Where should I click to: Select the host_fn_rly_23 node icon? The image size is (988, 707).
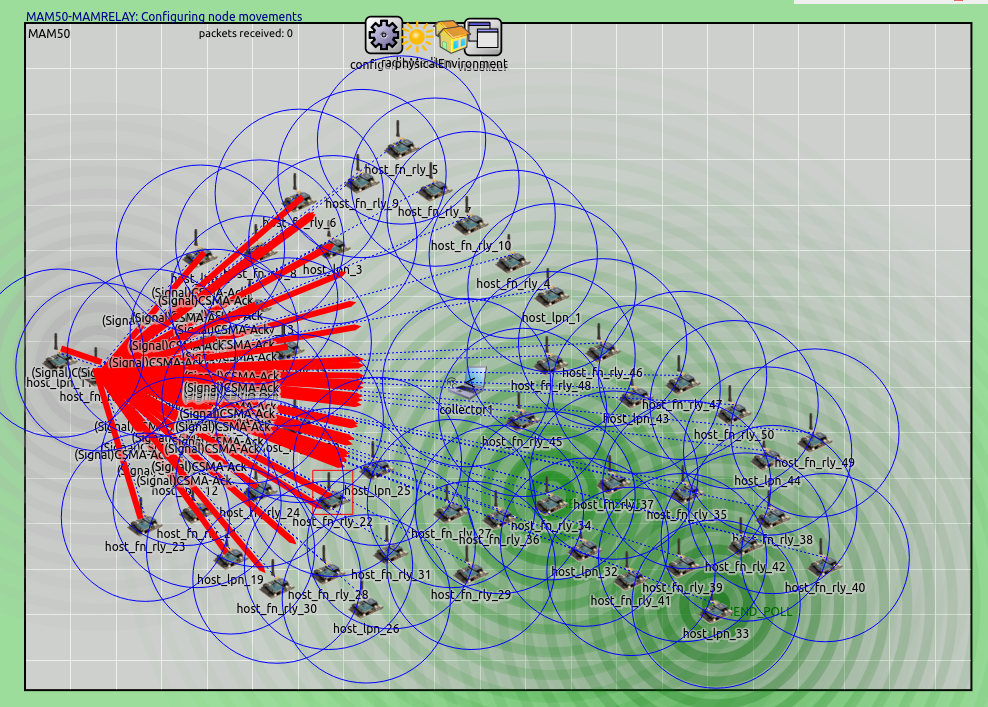pos(144,519)
